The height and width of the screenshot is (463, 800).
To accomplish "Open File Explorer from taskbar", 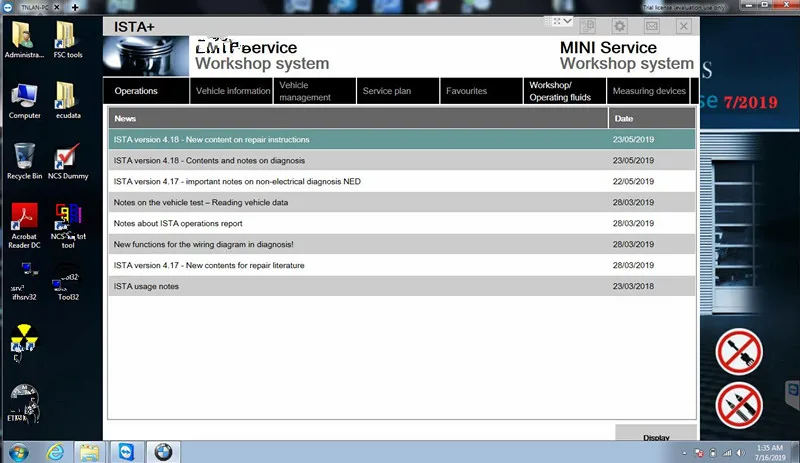I will click(89, 452).
